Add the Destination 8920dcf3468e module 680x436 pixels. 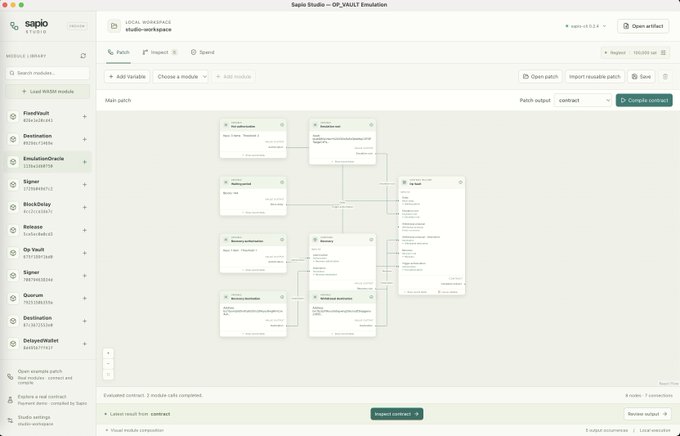coord(85,139)
